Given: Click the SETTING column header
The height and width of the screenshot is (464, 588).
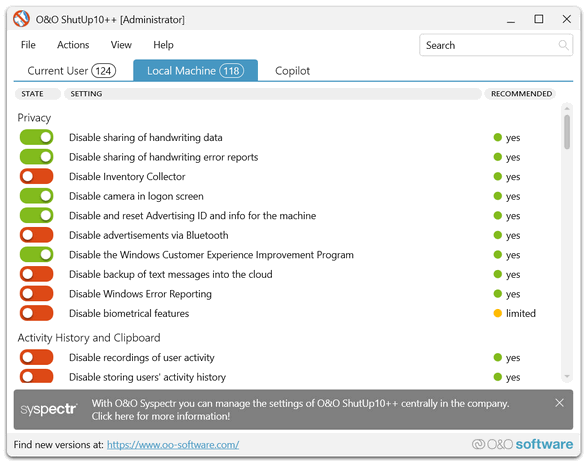Looking at the screenshot, I should (x=273, y=94).
